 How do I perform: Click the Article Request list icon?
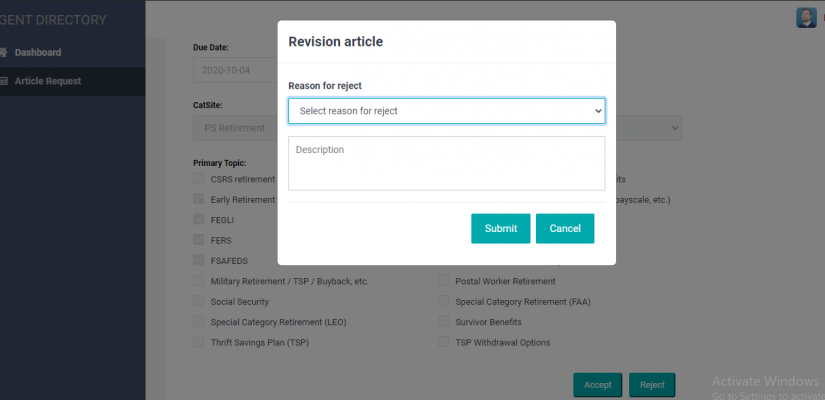point(3,81)
